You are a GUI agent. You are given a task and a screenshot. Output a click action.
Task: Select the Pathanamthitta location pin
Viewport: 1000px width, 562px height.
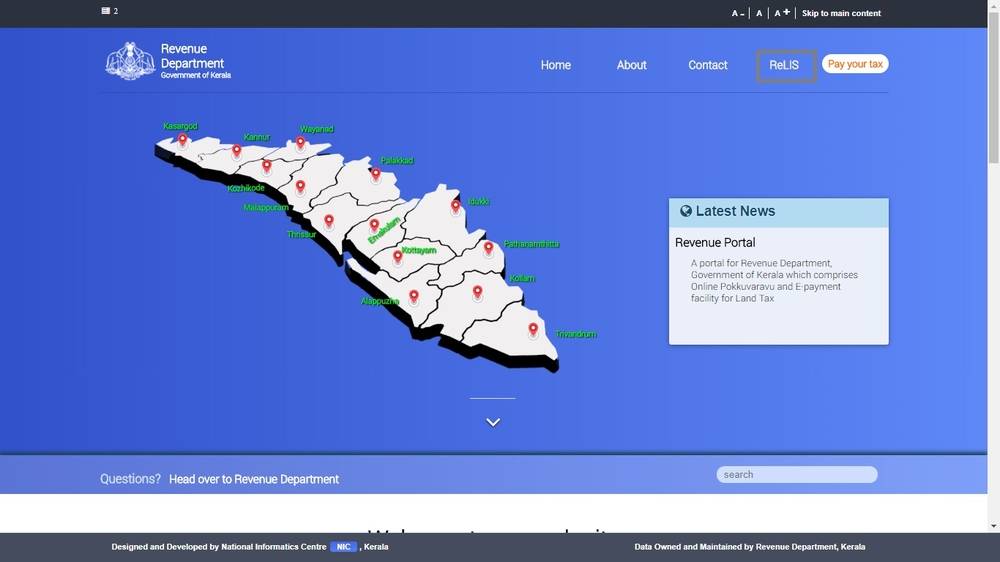pyautogui.click(x=488, y=248)
